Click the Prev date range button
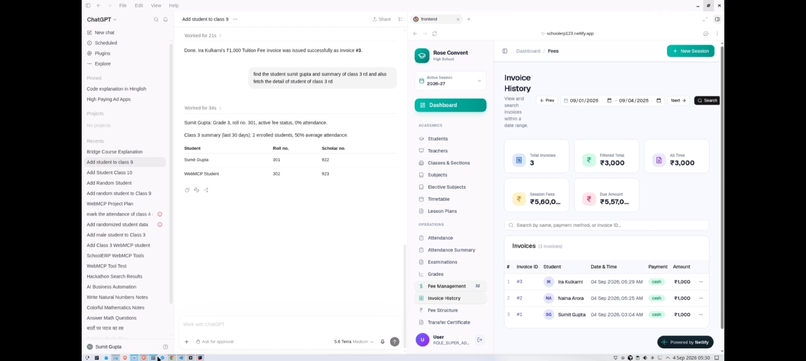The image size is (806, 361). 547,100
